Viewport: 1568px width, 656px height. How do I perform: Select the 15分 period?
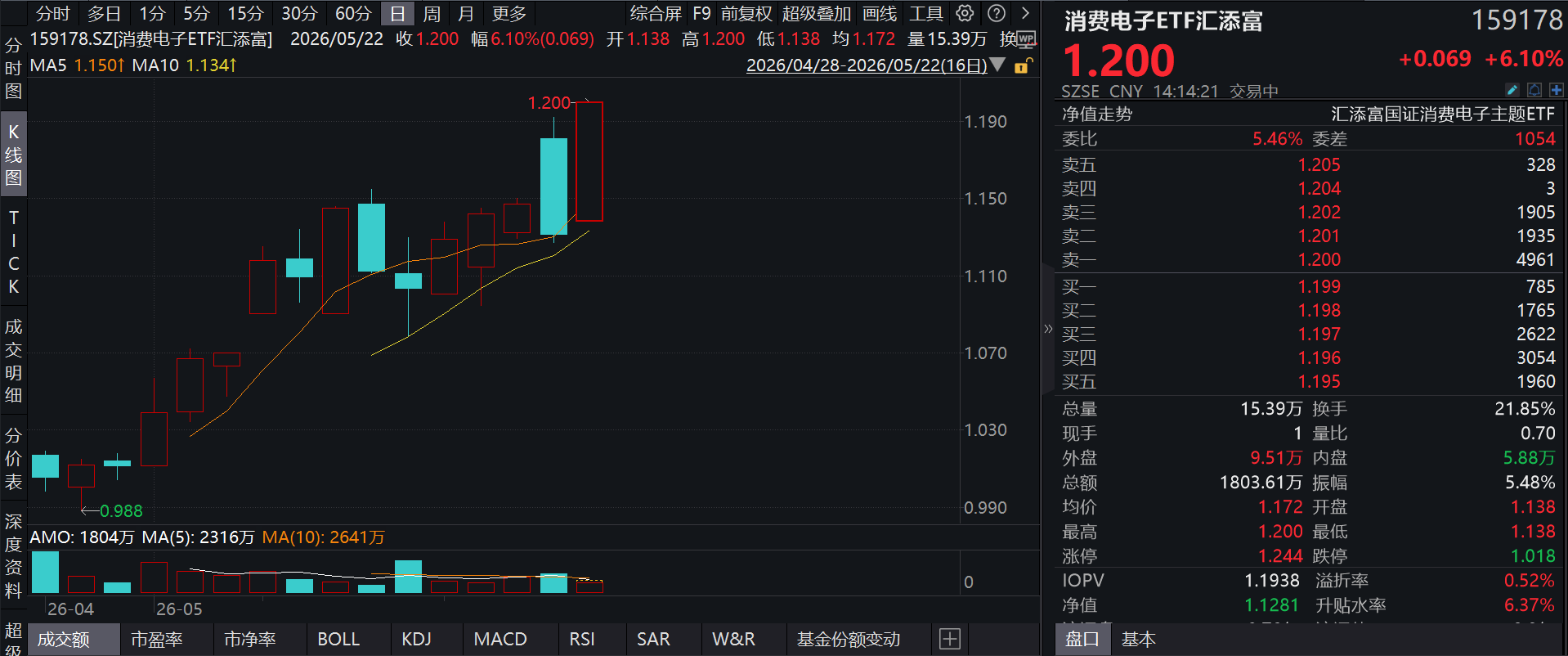245,13
